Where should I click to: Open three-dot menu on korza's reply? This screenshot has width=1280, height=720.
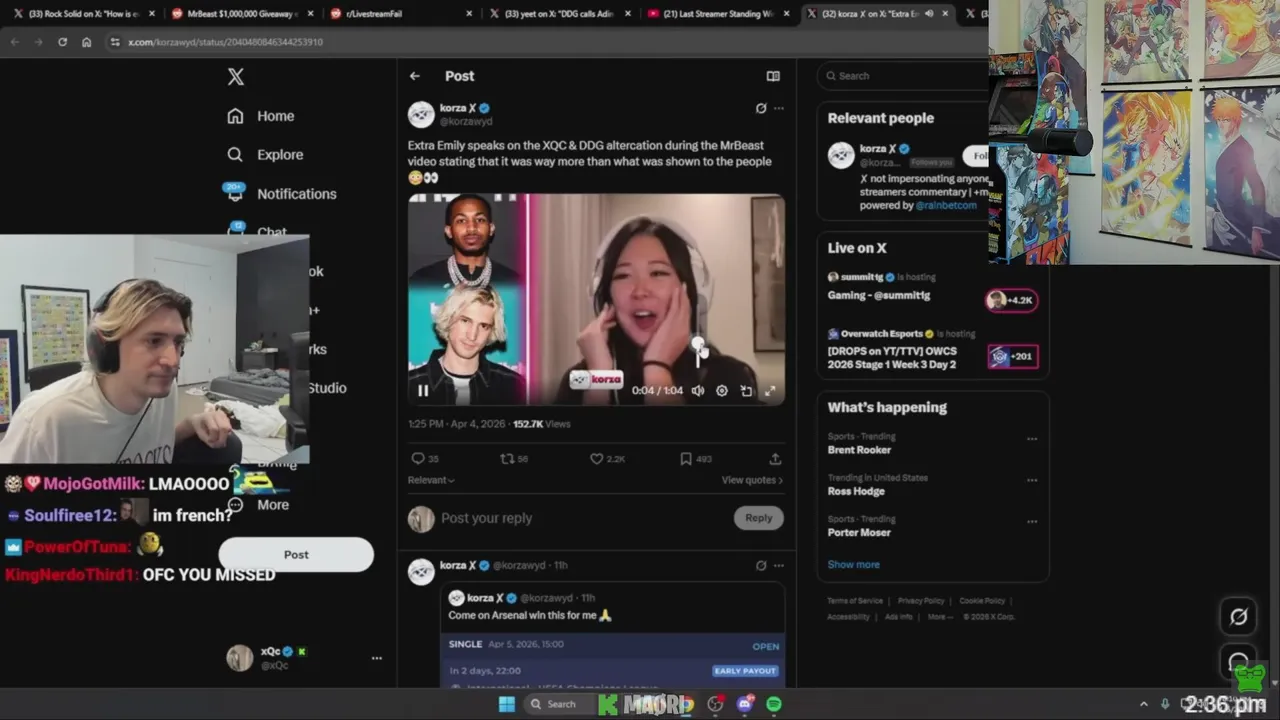pos(779,565)
